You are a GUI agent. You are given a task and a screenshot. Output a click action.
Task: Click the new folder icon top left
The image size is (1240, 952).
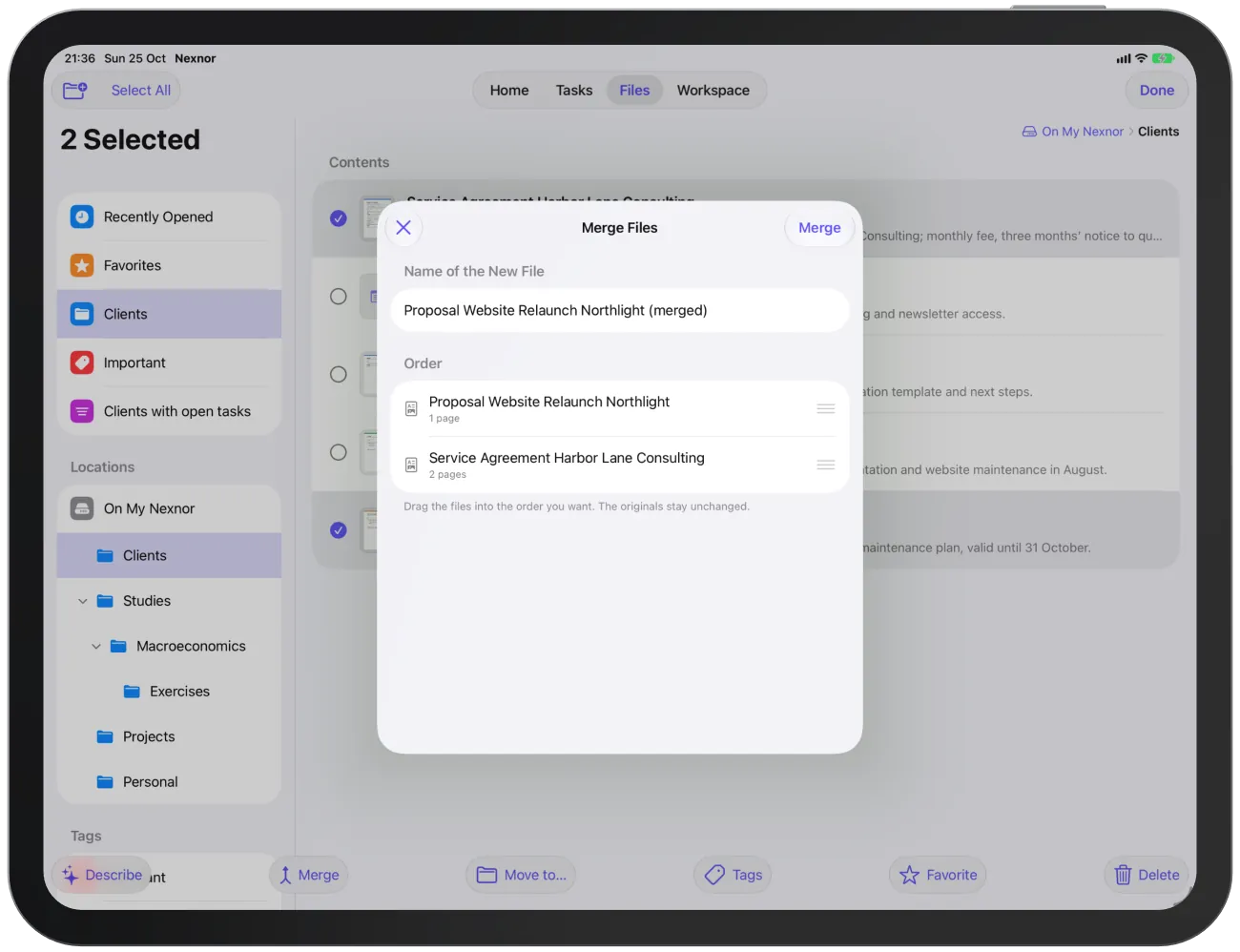(x=75, y=91)
